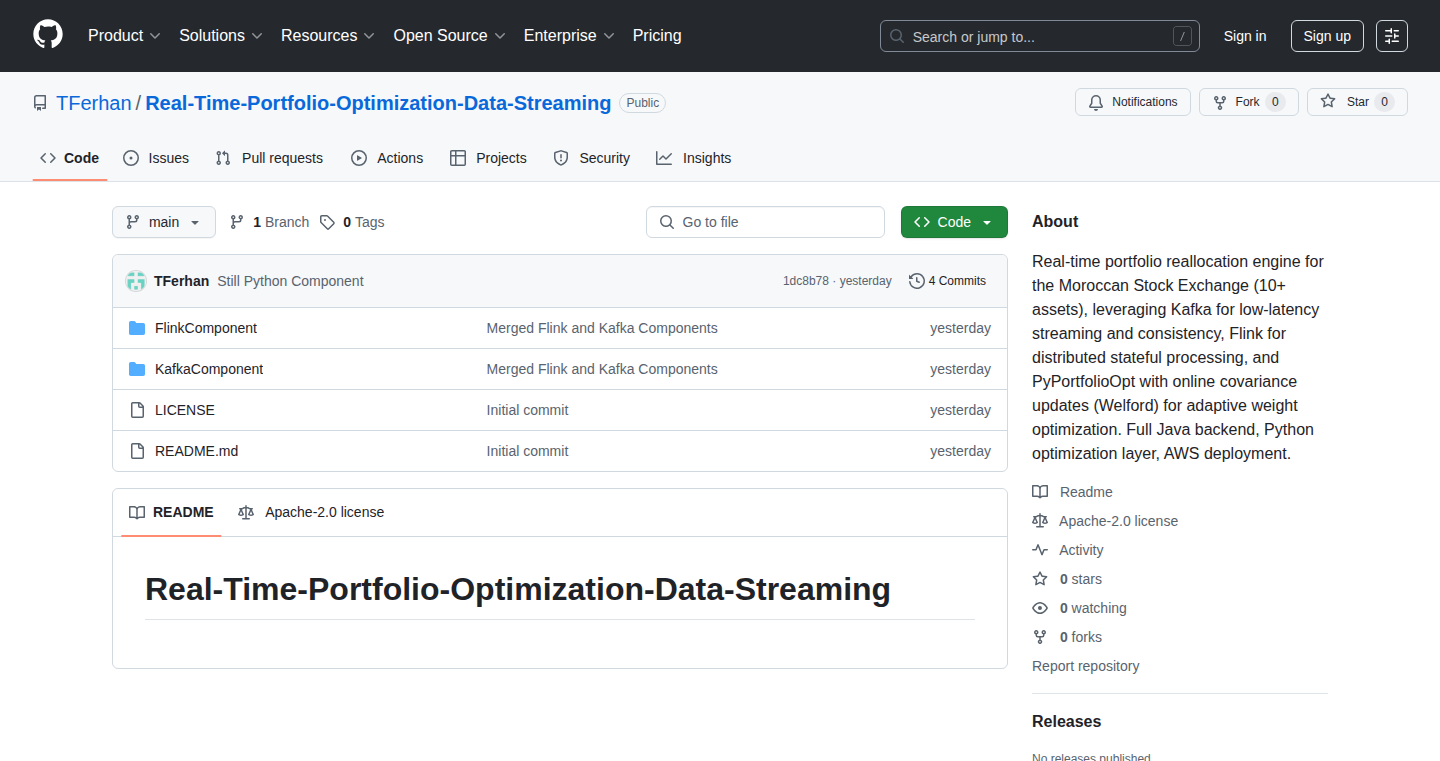
Task: Open the repository name link in header
Action: [x=378, y=103]
